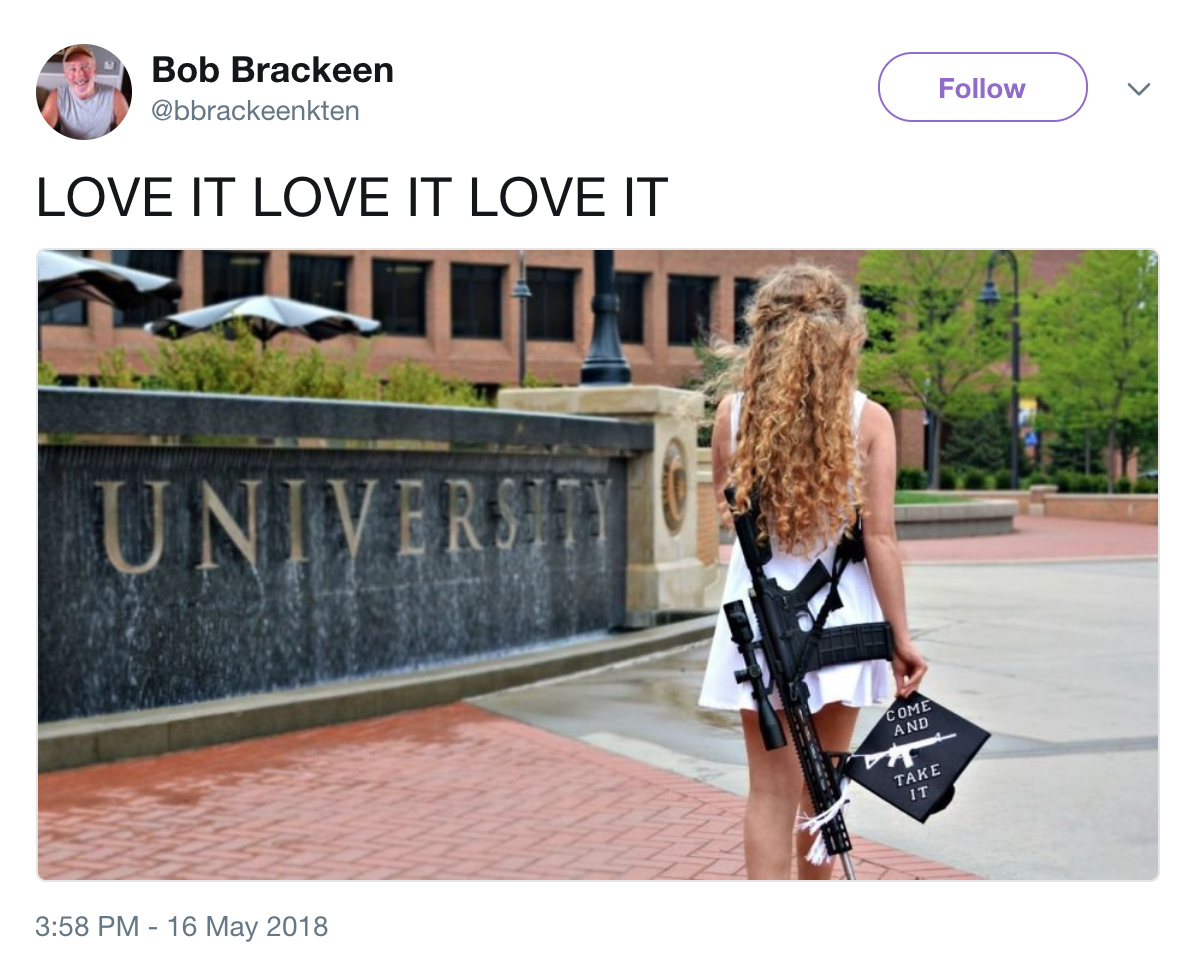The height and width of the screenshot is (962, 1198).
Task: Click the woman's curly hair in the photo
Action: tap(798, 405)
